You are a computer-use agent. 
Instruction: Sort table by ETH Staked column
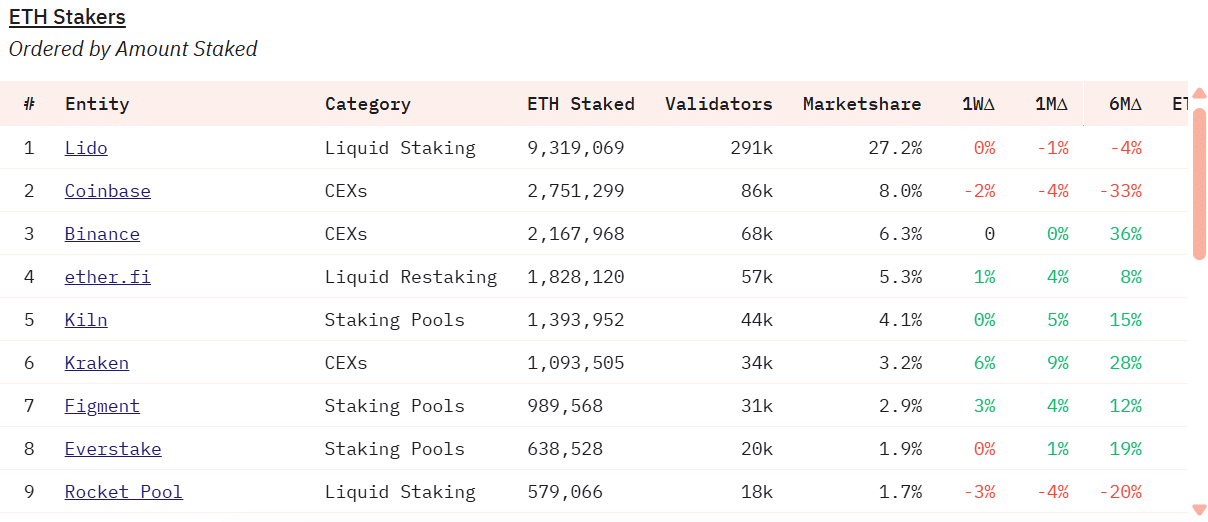580,104
